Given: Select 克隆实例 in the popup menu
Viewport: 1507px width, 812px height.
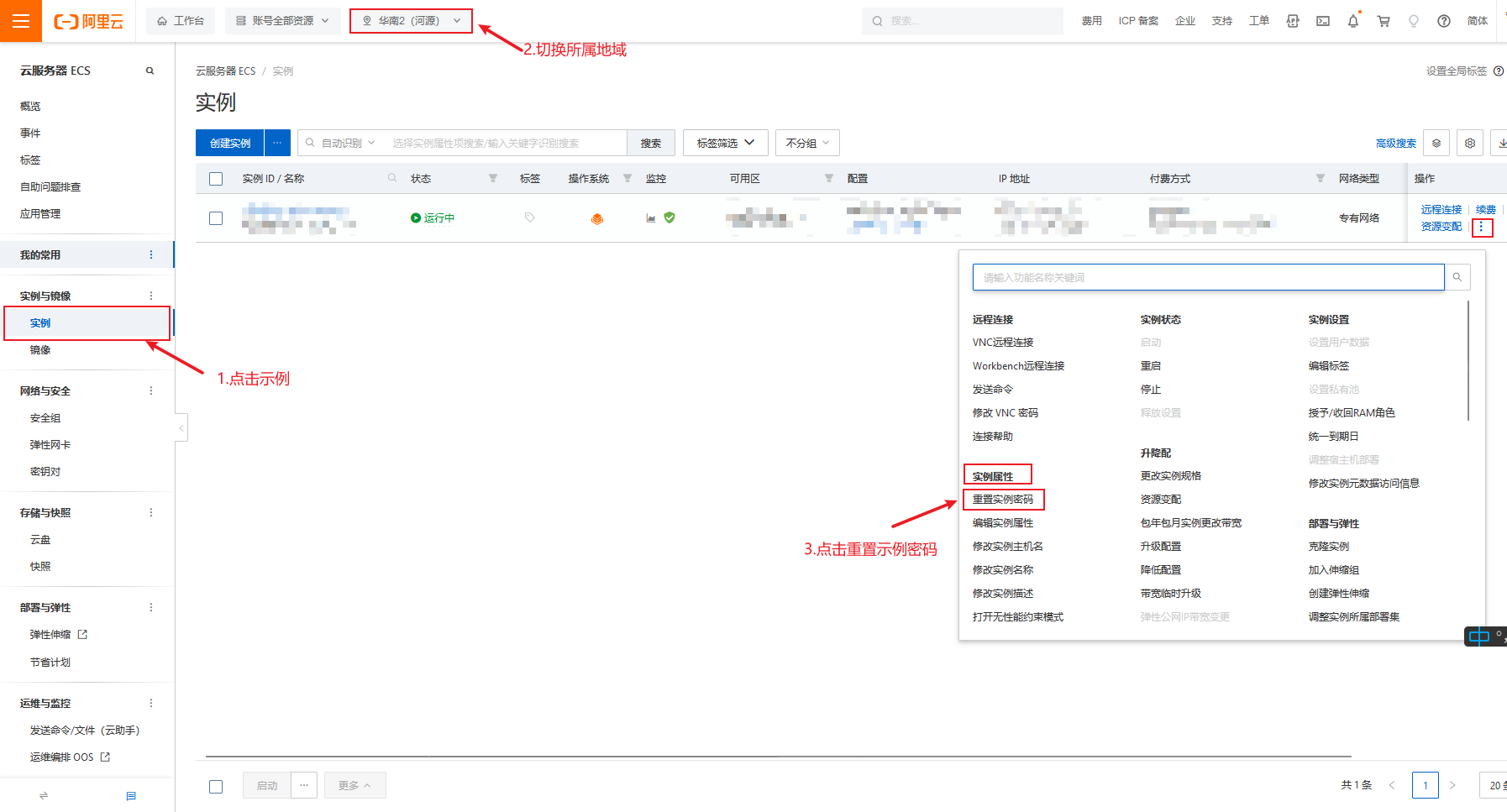Looking at the screenshot, I should tap(1329, 547).
